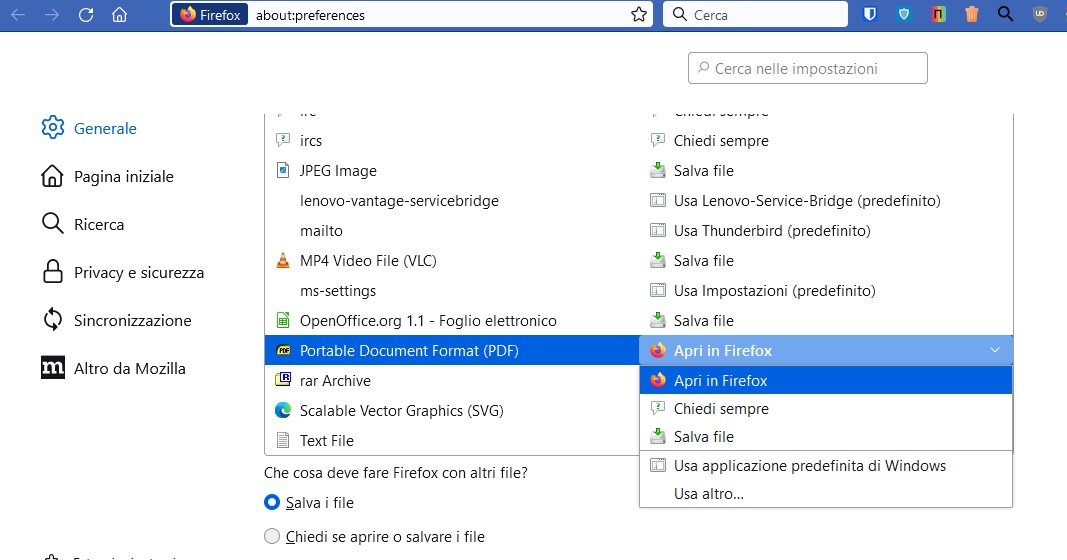
Task: Open Sincronizzazione settings category
Action: 116,320
